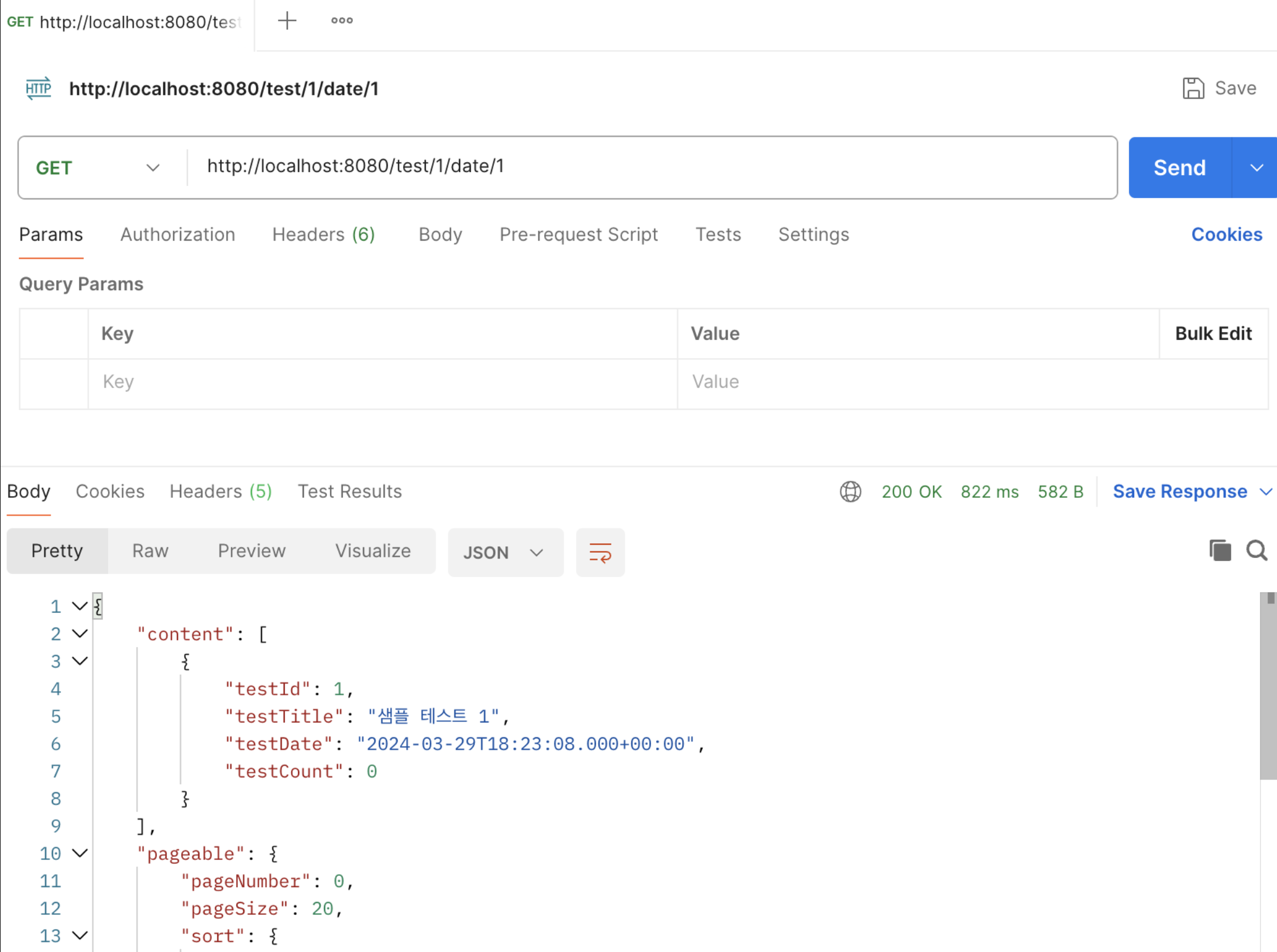1277x952 pixels.
Task: Switch response view to Visualize
Action: (x=373, y=551)
